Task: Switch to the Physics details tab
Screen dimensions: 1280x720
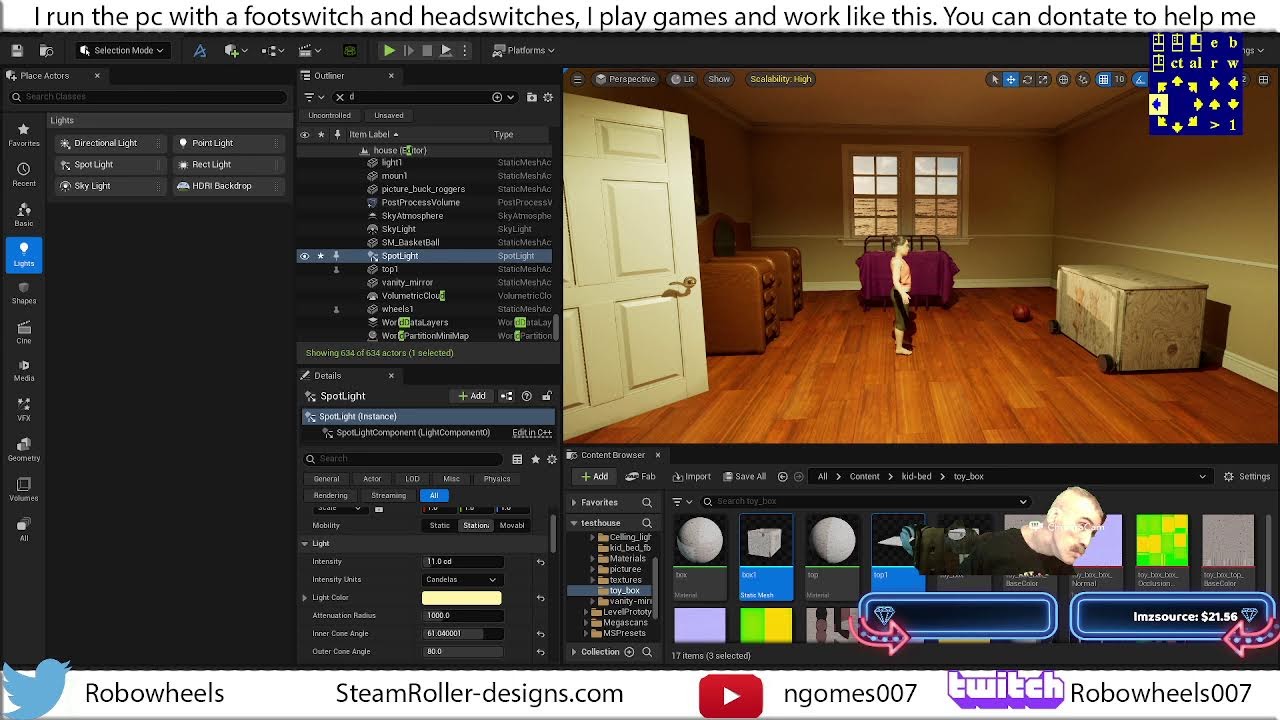Action: pos(497,479)
